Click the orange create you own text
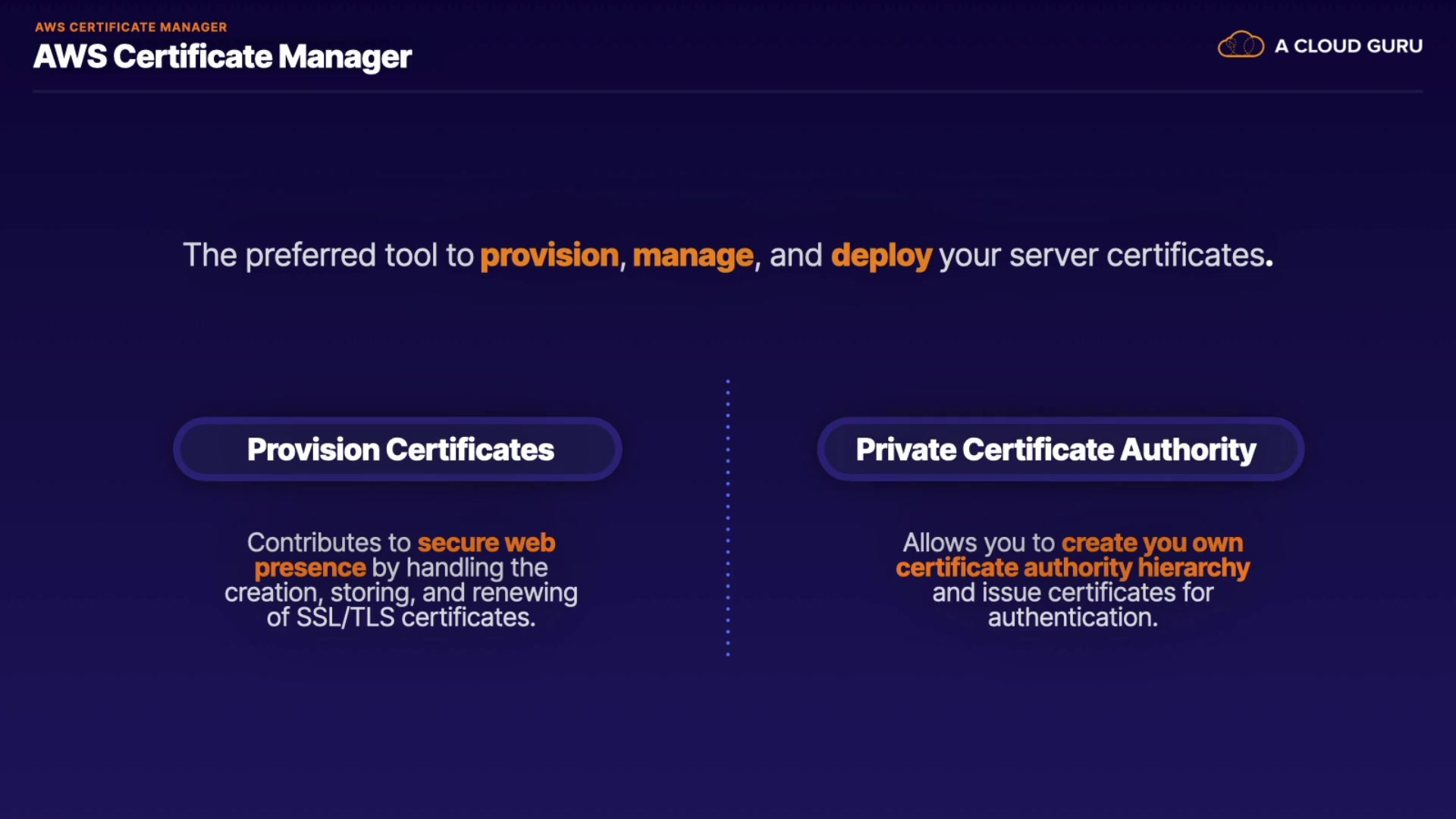The image size is (1456, 819). pyautogui.click(x=1151, y=543)
